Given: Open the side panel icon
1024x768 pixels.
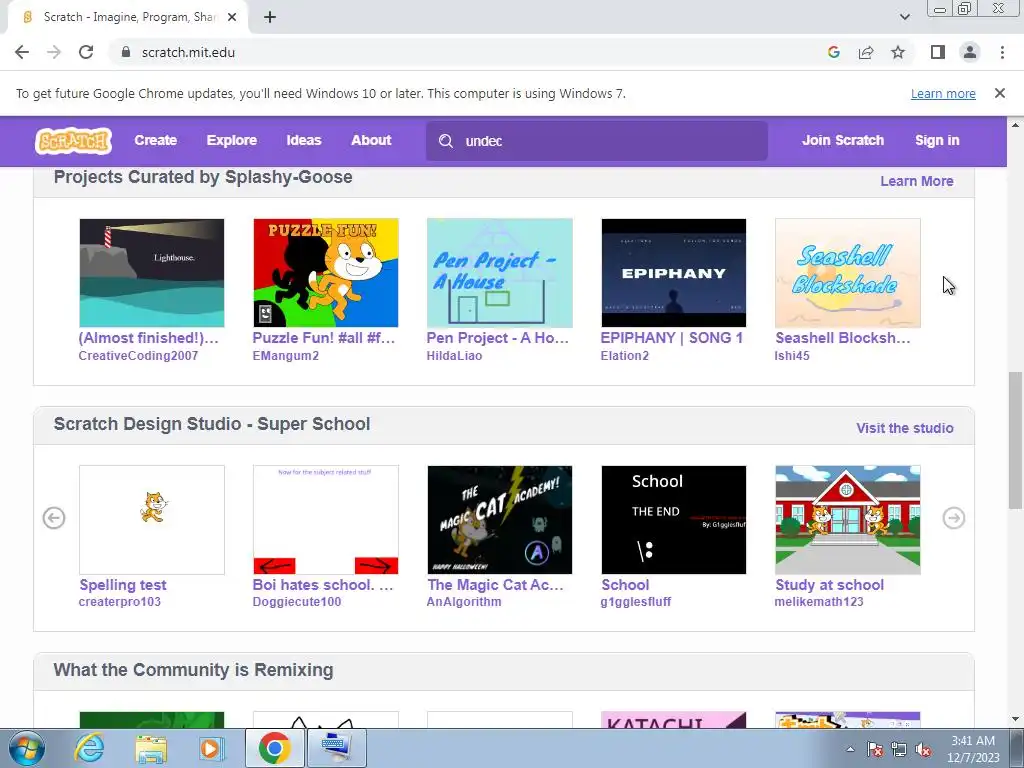Looking at the screenshot, I should click(938, 52).
